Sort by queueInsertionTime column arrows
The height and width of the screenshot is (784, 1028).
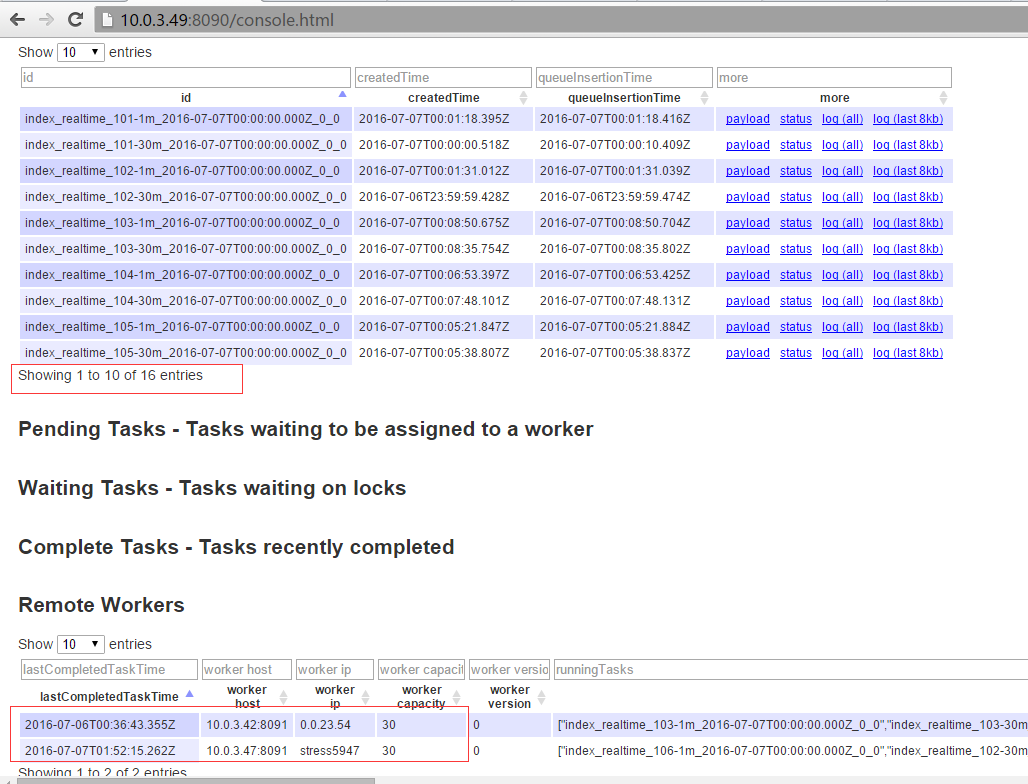coord(705,97)
